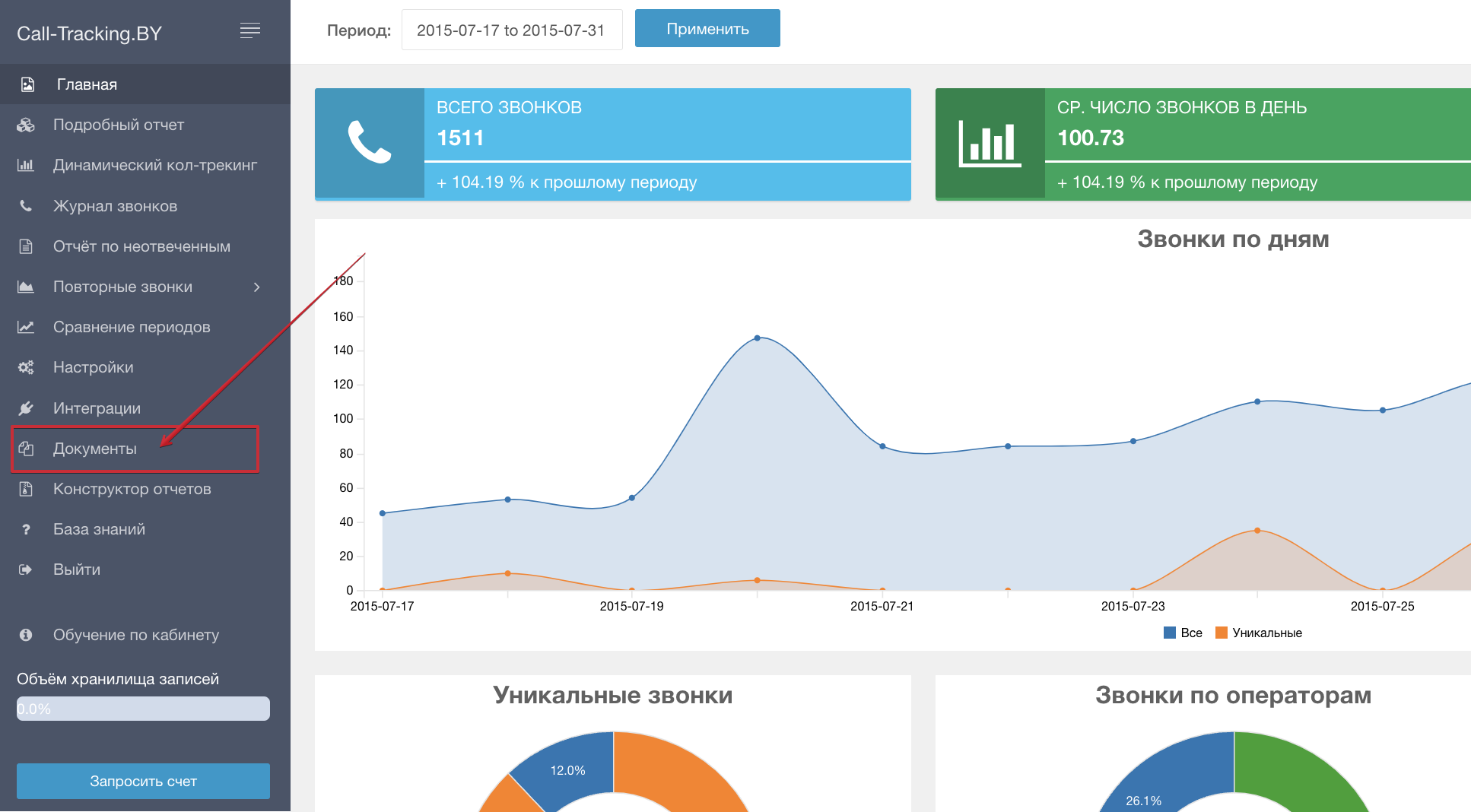Screen dimensions: 1471x812
Task: Click the Звонки по дням chart title
Action: point(1233,239)
